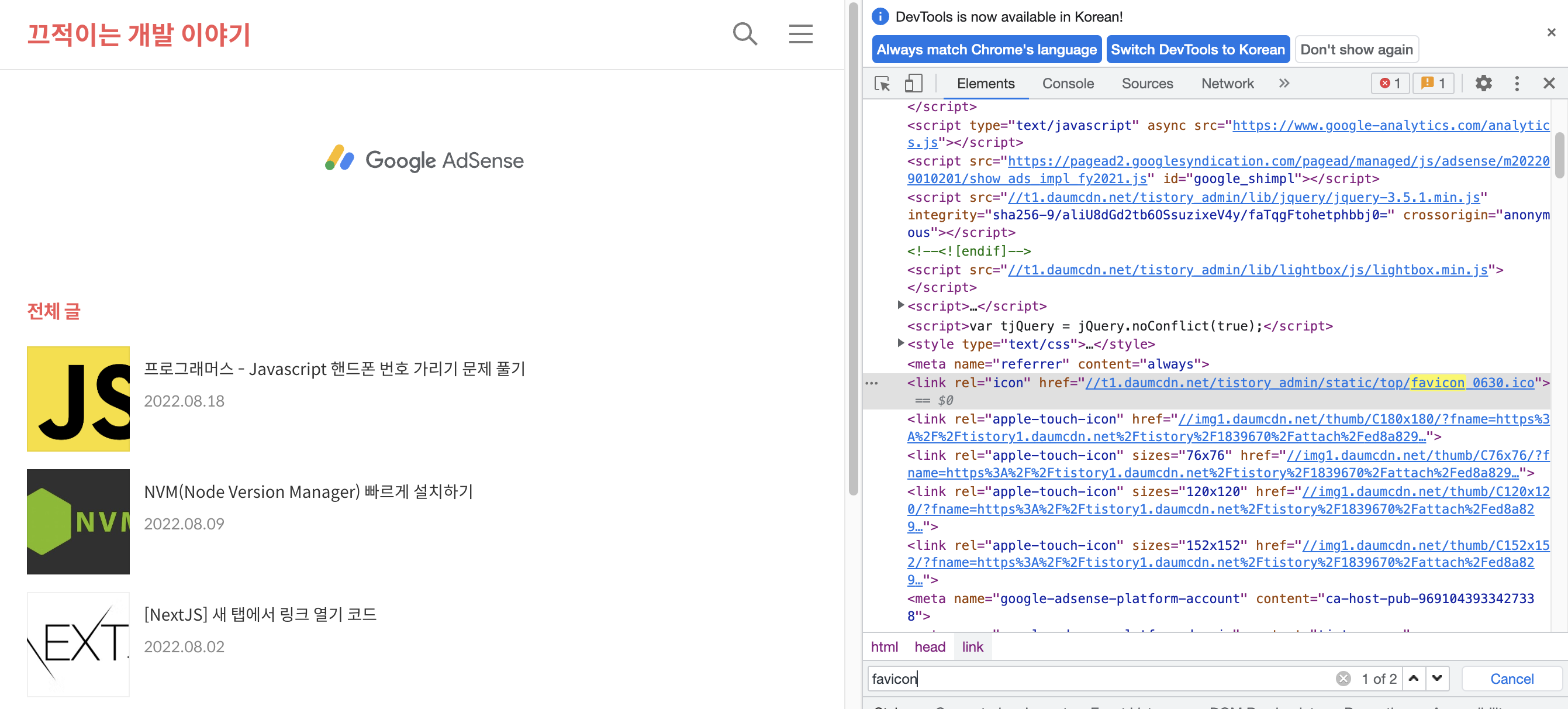This screenshot has height=709, width=1568.
Task: Clear the favicon search field
Action: click(1343, 679)
